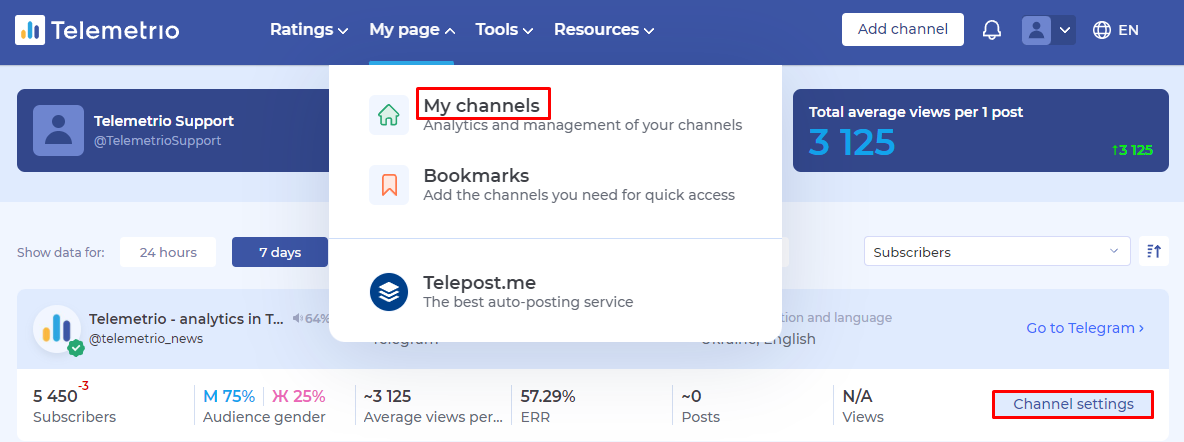Click Analytics and management of your channels
The image size is (1184, 442).
pyautogui.click(x=582, y=125)
